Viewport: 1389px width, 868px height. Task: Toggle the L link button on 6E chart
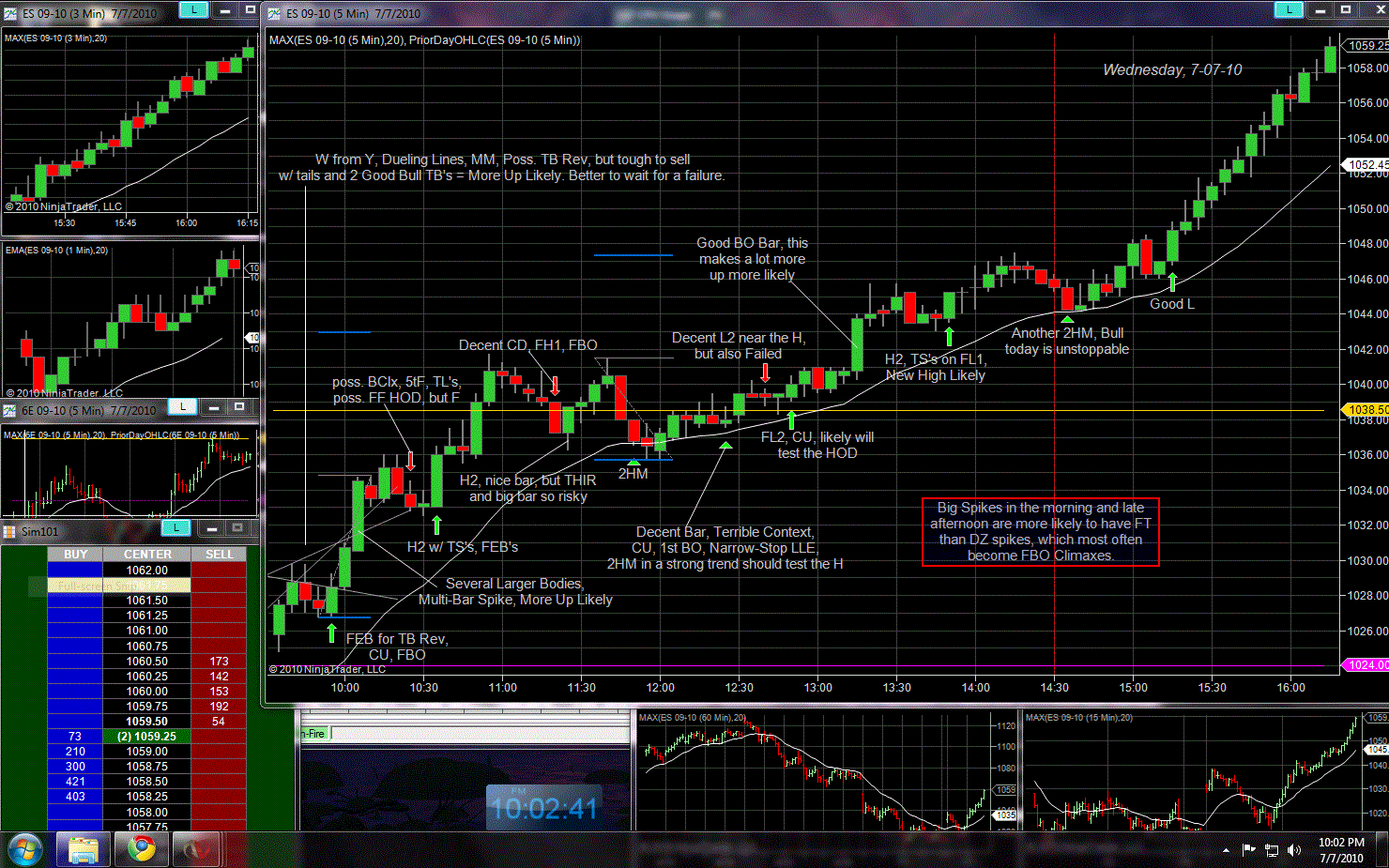click(x=183, y=406)
